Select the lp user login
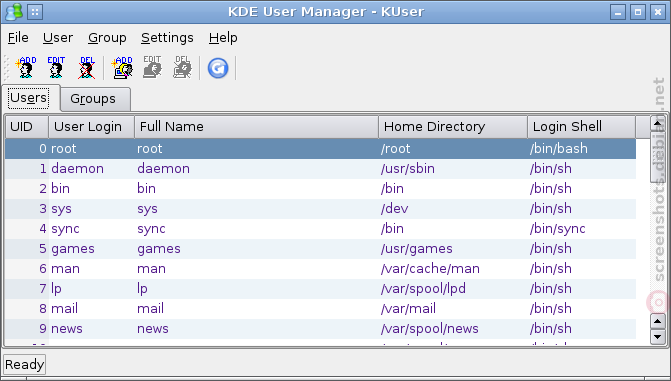 [56, 289]
